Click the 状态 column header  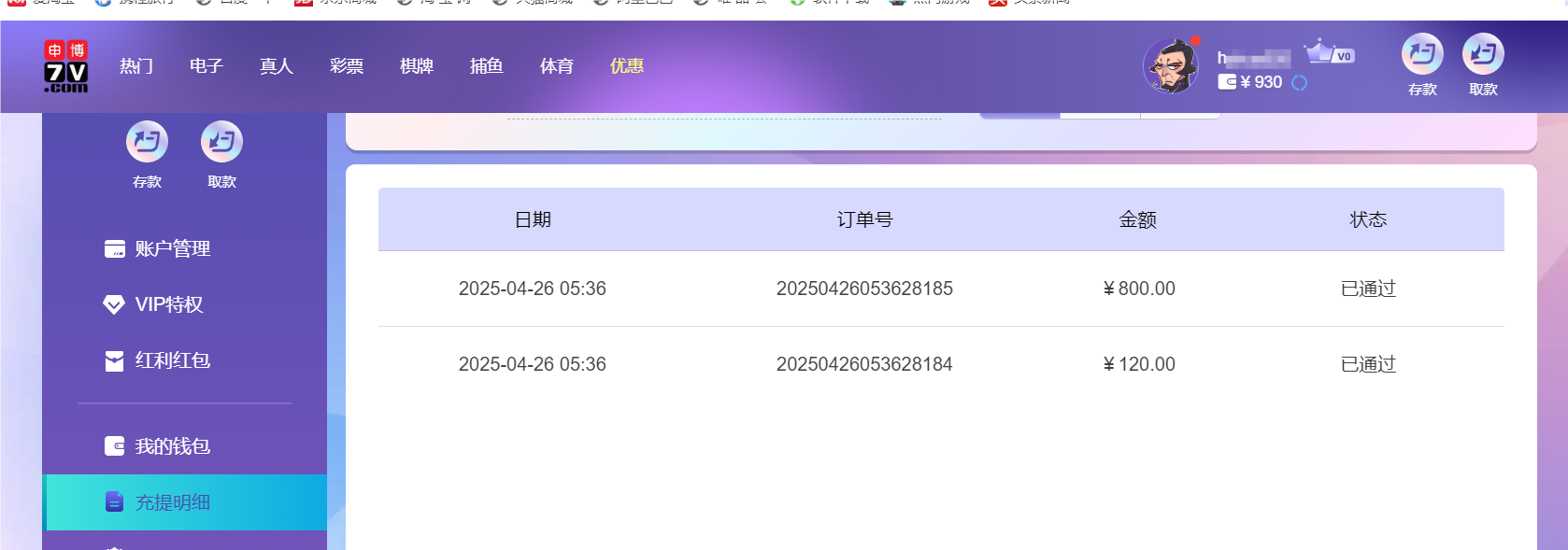click(1368, 219)
